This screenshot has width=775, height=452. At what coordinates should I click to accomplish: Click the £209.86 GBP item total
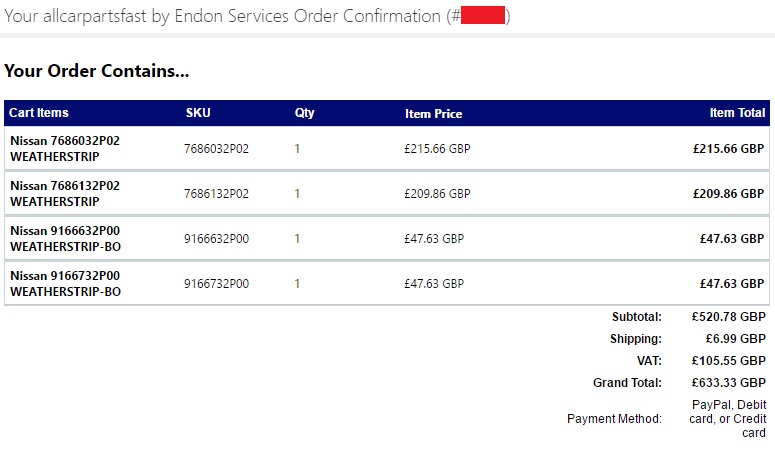[x=728, y=194]
